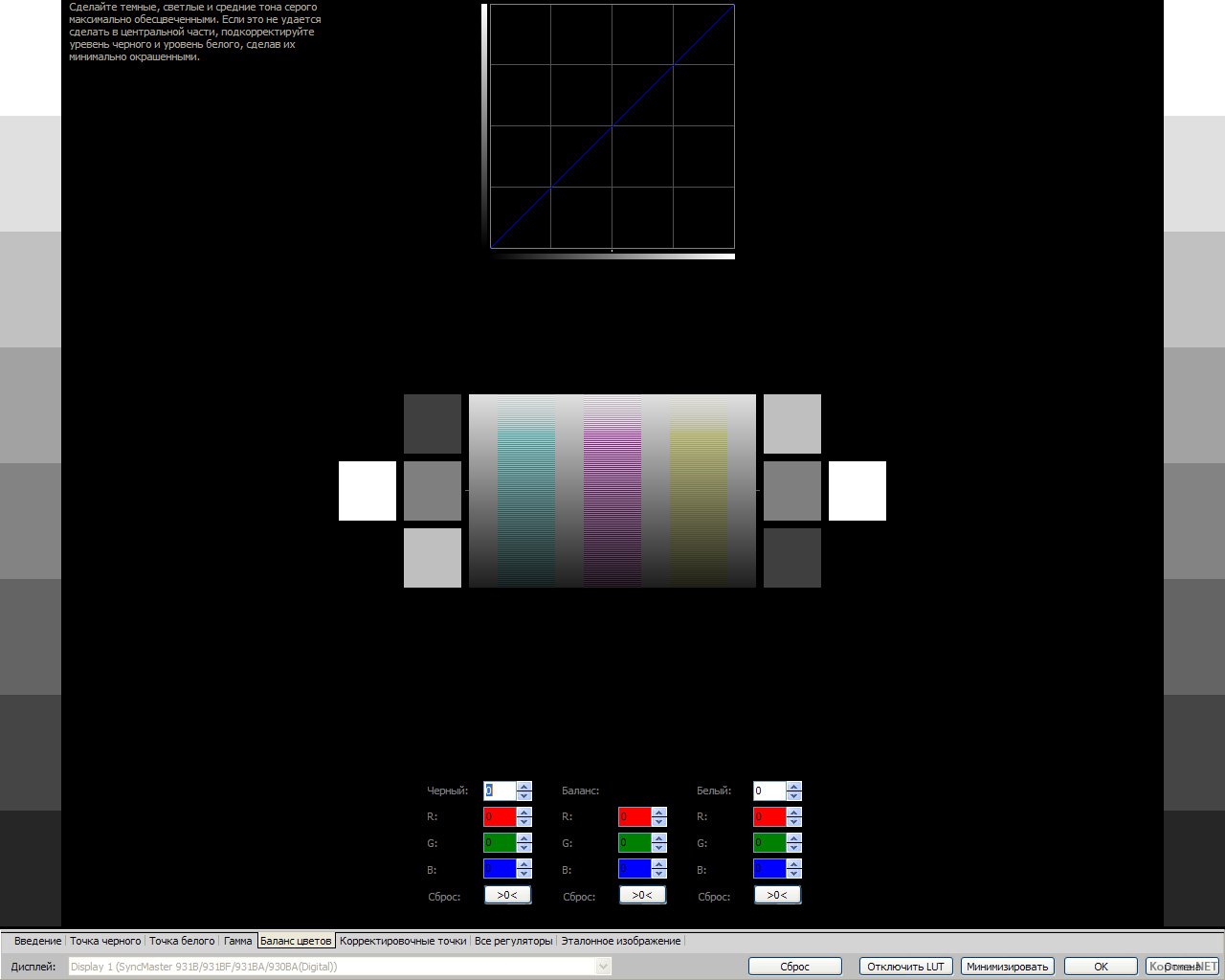Screen dimensions: 1225x980
Task: Reset Черный column with >0< button
Action: [x=507, y=895]
